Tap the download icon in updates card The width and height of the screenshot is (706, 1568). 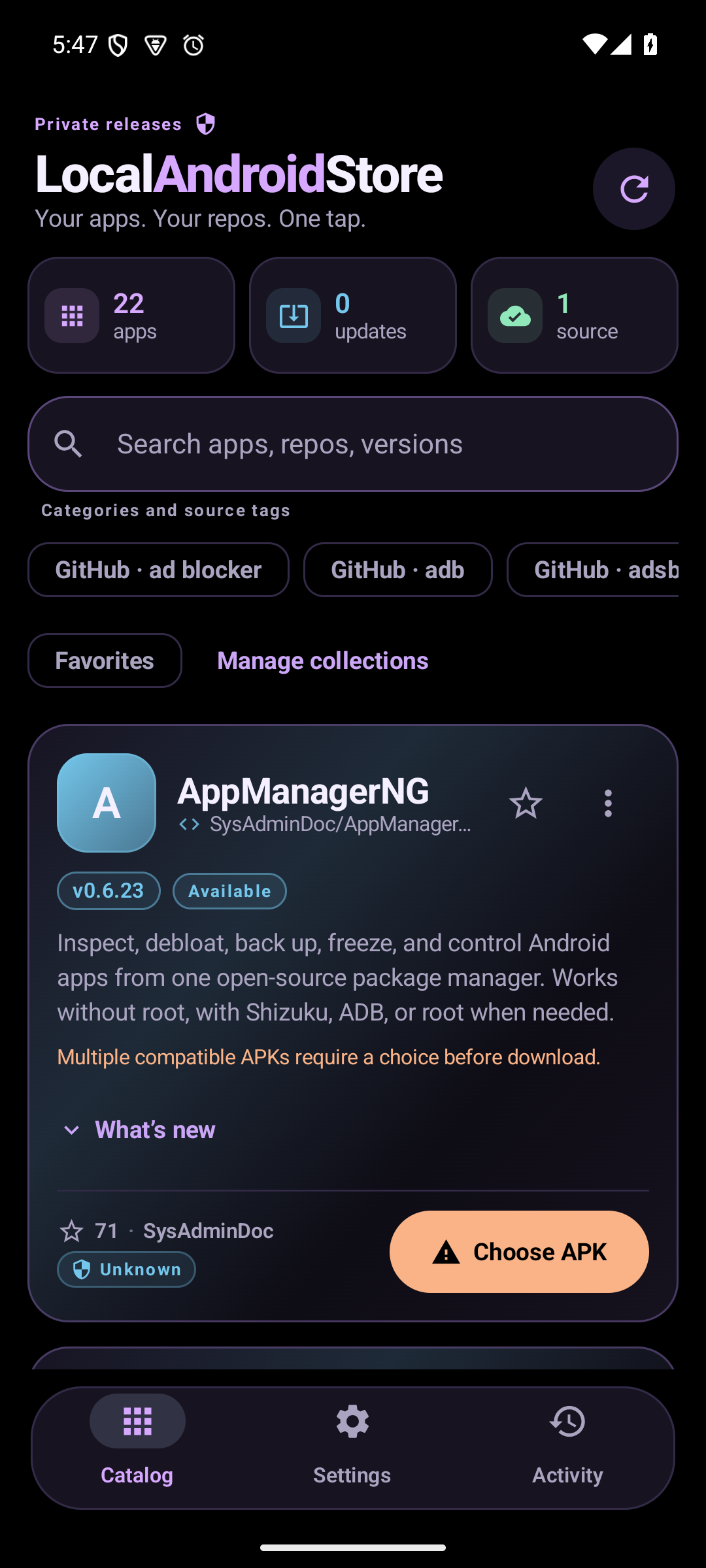pos(294,316)
